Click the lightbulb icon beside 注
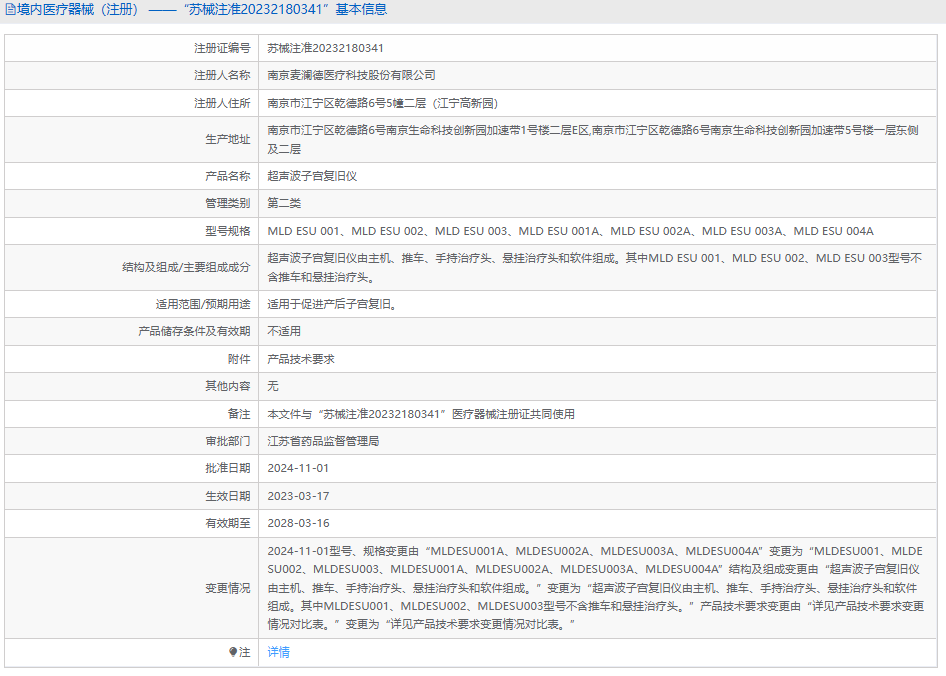Screen dimensions: 946x676 pyautogui.click(x=233, y=652)
